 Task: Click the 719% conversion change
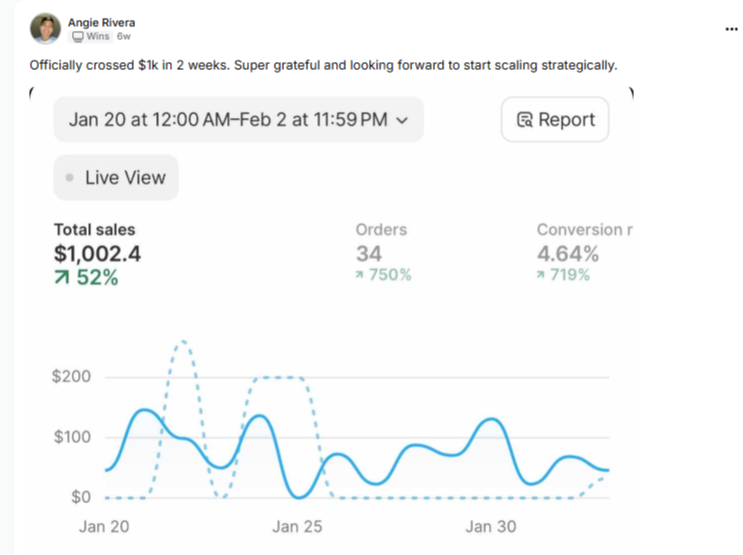point(563,275)
